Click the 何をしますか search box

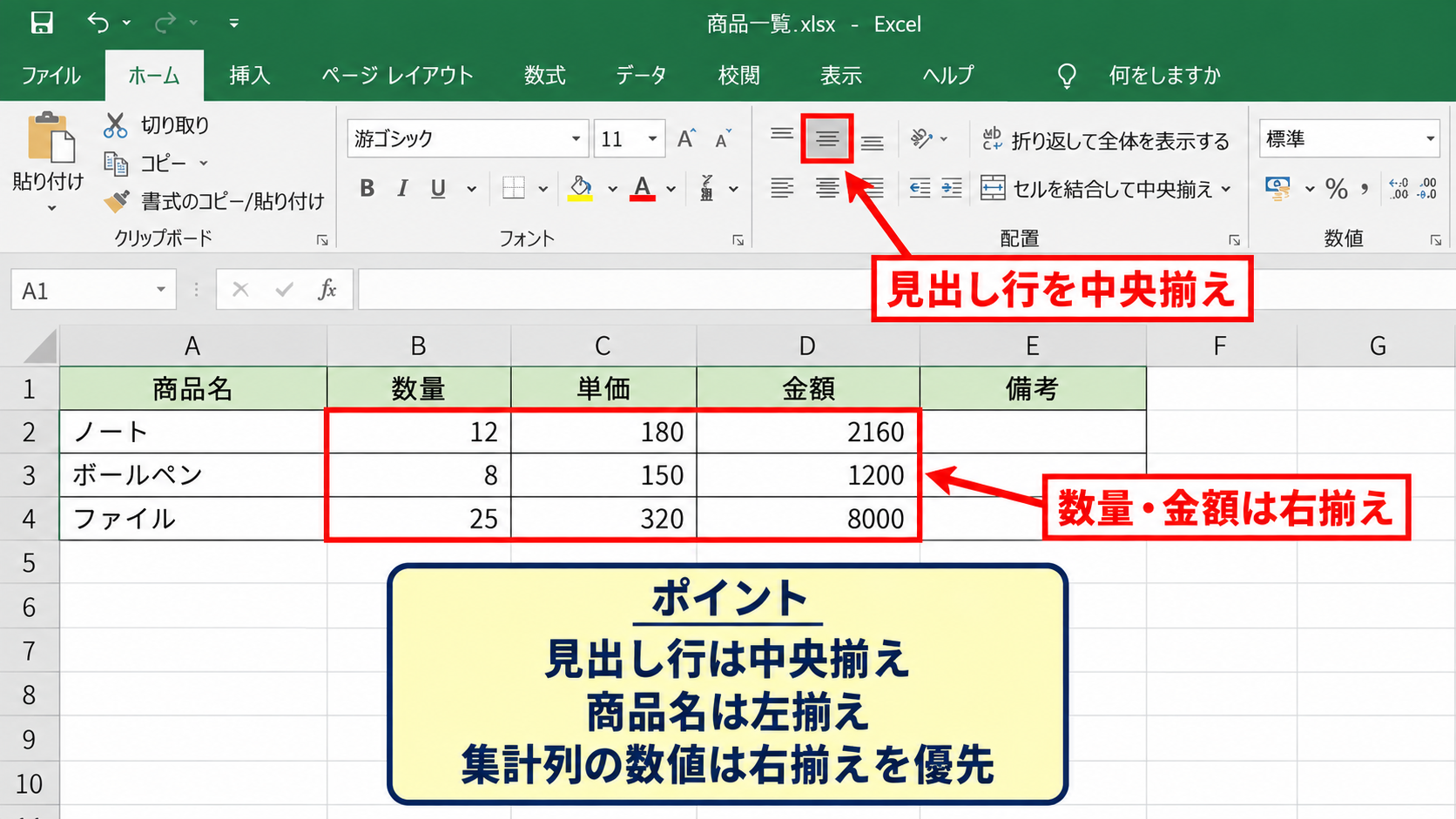coord(1164,76)
